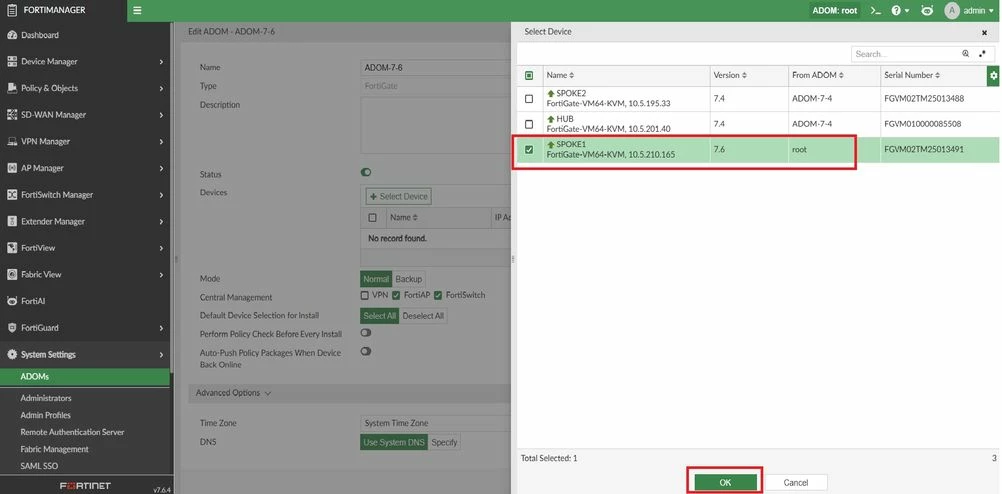Screen dimensions: 1002x494
Task: Click the FortiGuard shield sidebar icon
Action: 12,328
